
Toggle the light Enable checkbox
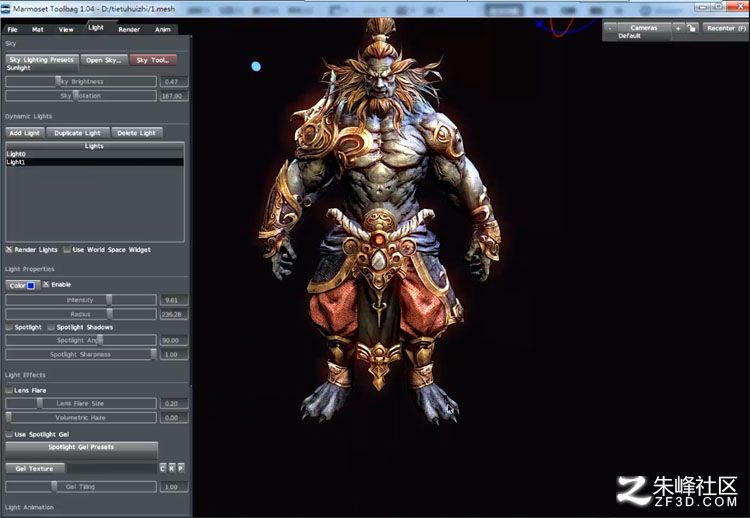pyautogui.click(x=46, y=284)
